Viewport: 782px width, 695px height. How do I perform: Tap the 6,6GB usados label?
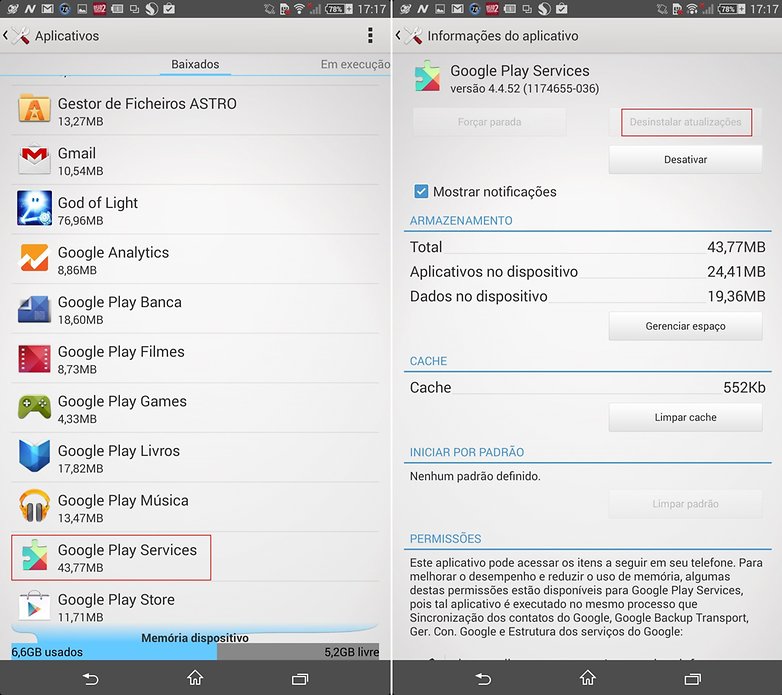click(47, 652)
